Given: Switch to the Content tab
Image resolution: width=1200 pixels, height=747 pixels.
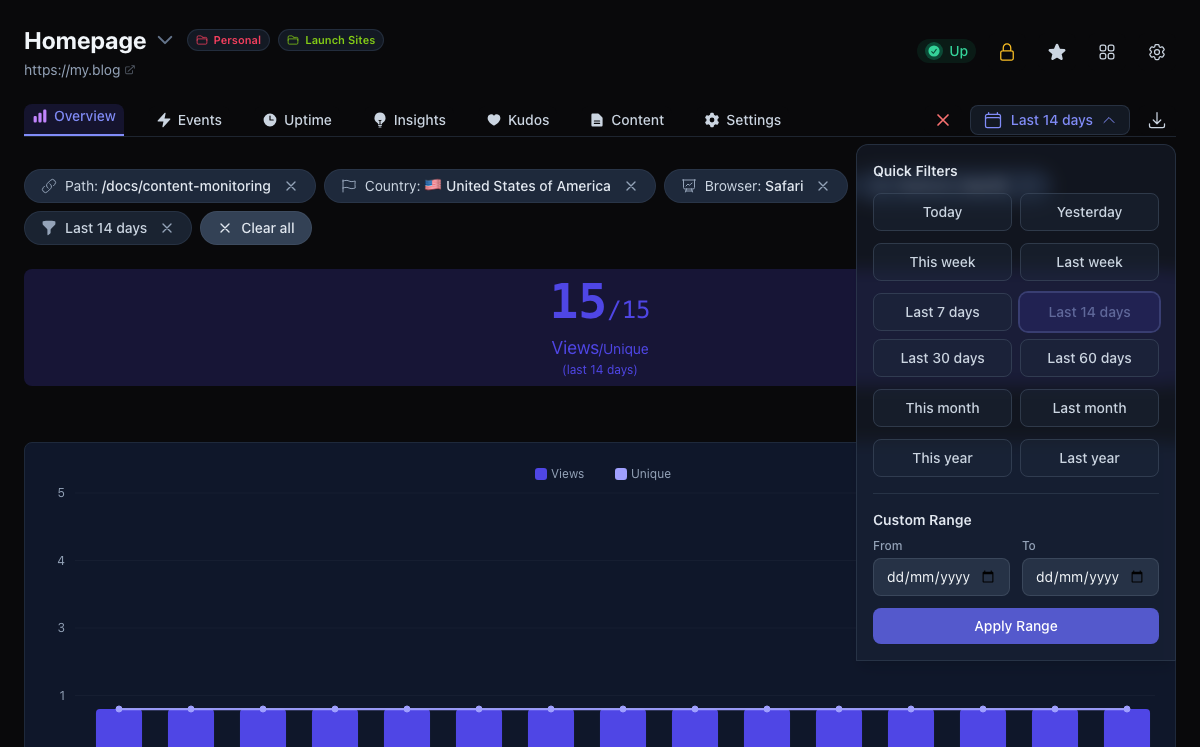Looking at the screenshot, I should pyautogui.click(x=627, y=120).
